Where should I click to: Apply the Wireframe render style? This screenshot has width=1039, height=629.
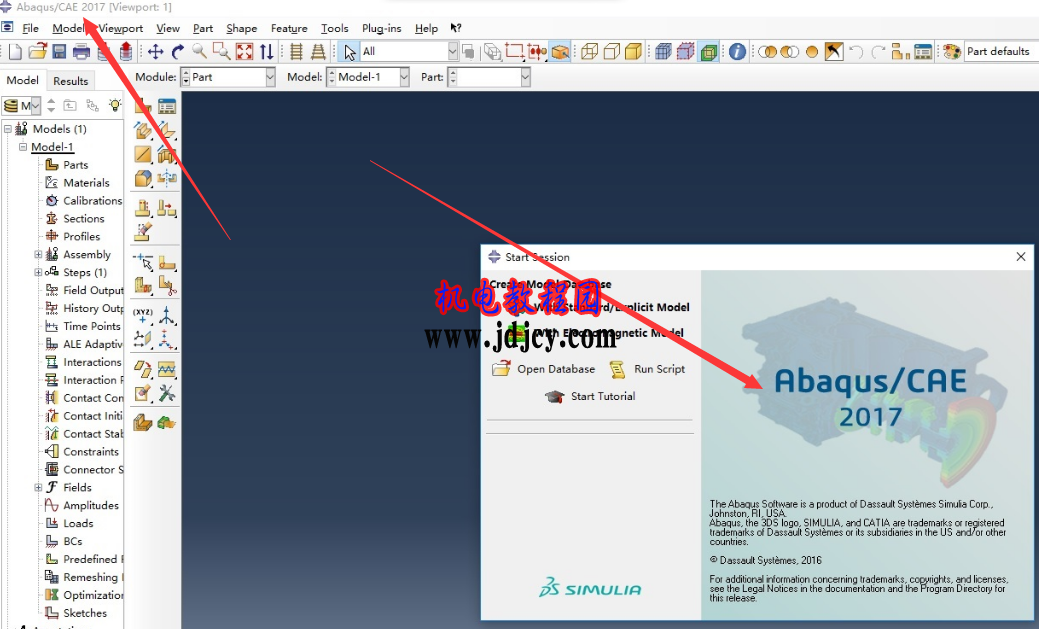[589, 51]
